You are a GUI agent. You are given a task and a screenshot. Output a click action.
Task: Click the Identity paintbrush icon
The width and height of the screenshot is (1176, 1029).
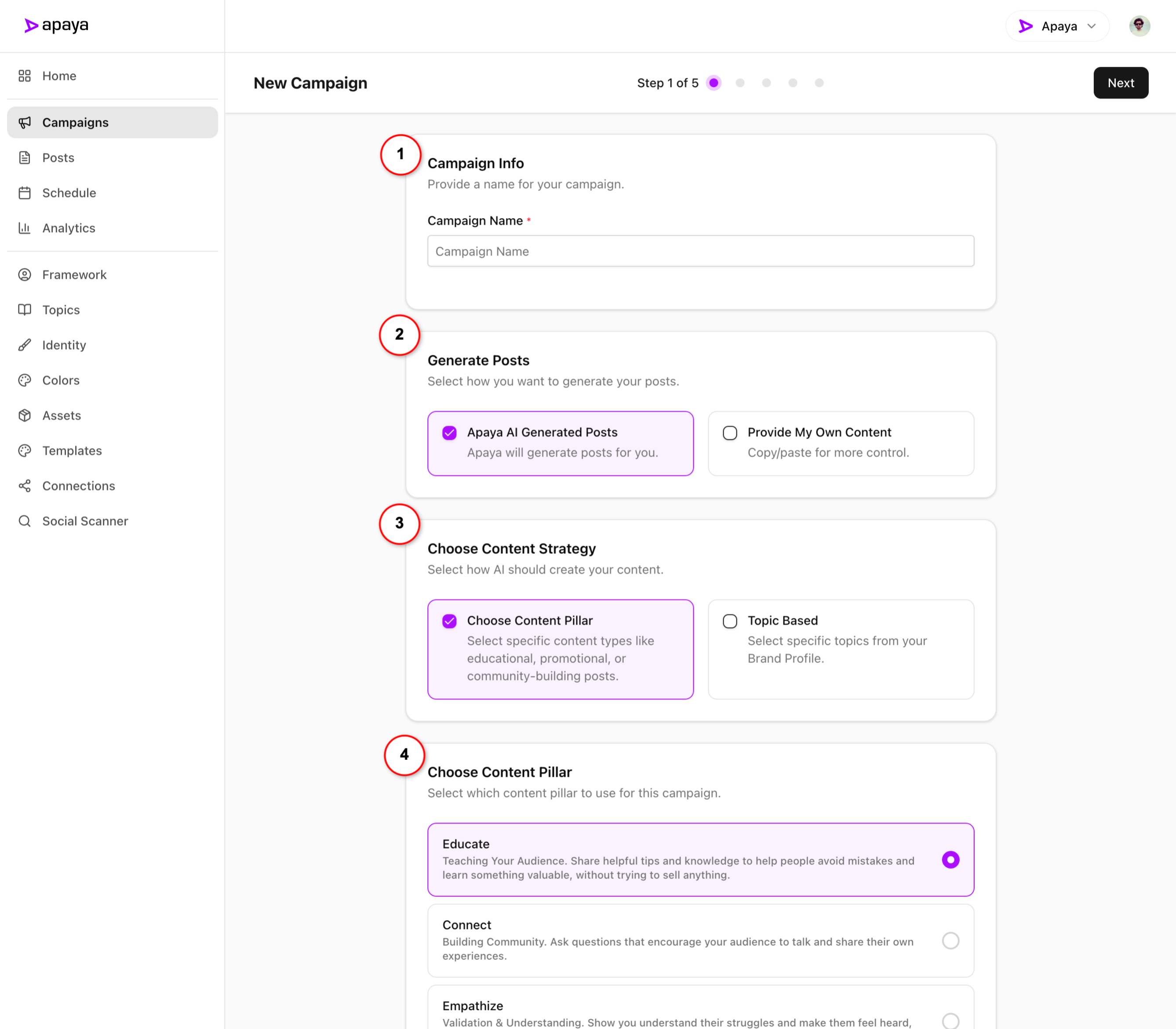pyautogui.click(x=24, y=345)
